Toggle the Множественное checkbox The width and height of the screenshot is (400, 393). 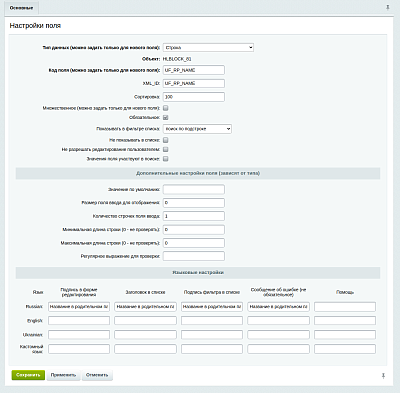[x=166, y=108]
